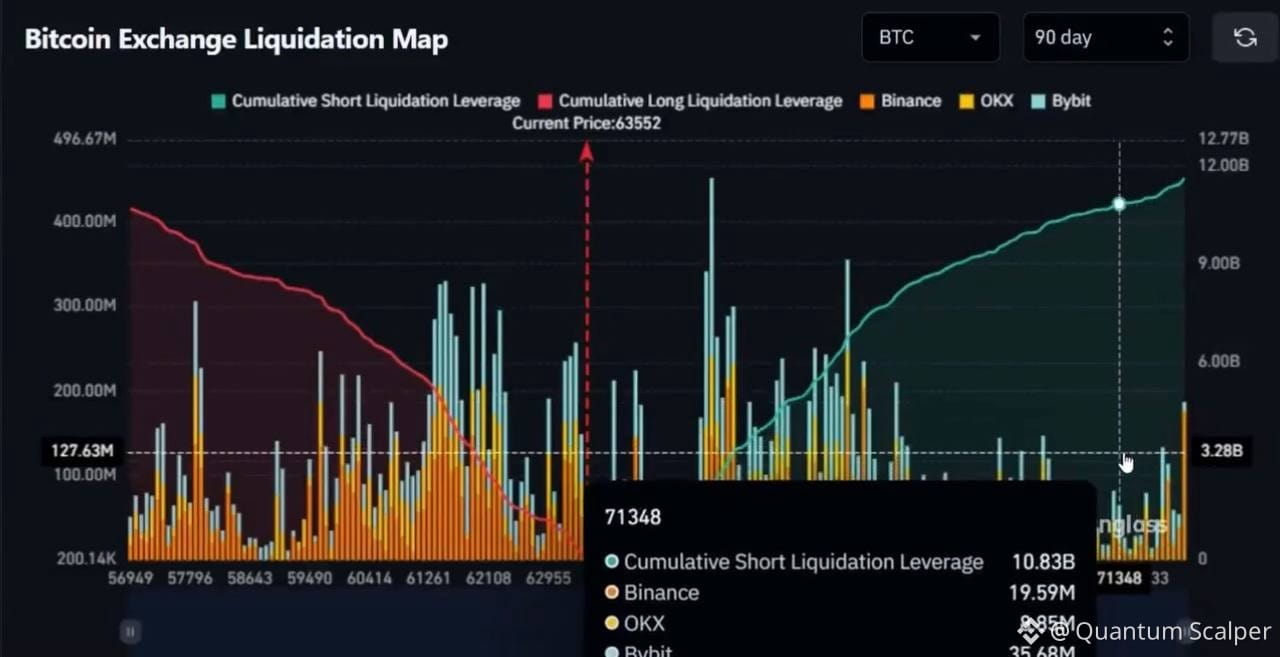
Task: Click the 9.00B right axis label
Action: click(1219, 262)
